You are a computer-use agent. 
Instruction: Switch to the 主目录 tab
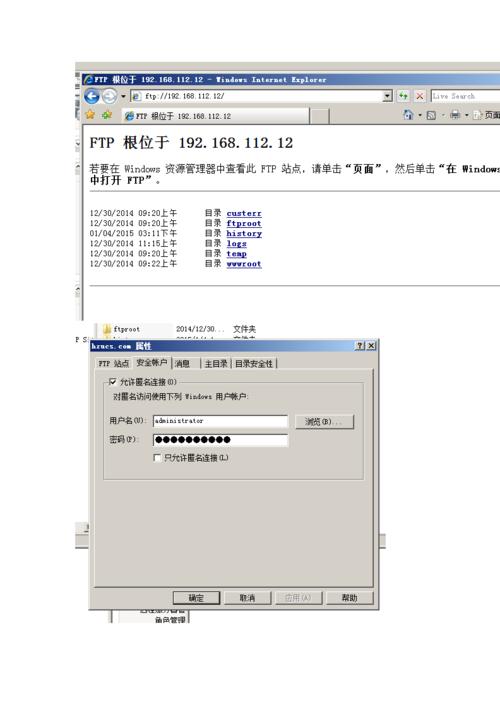[x=216, y=363]
